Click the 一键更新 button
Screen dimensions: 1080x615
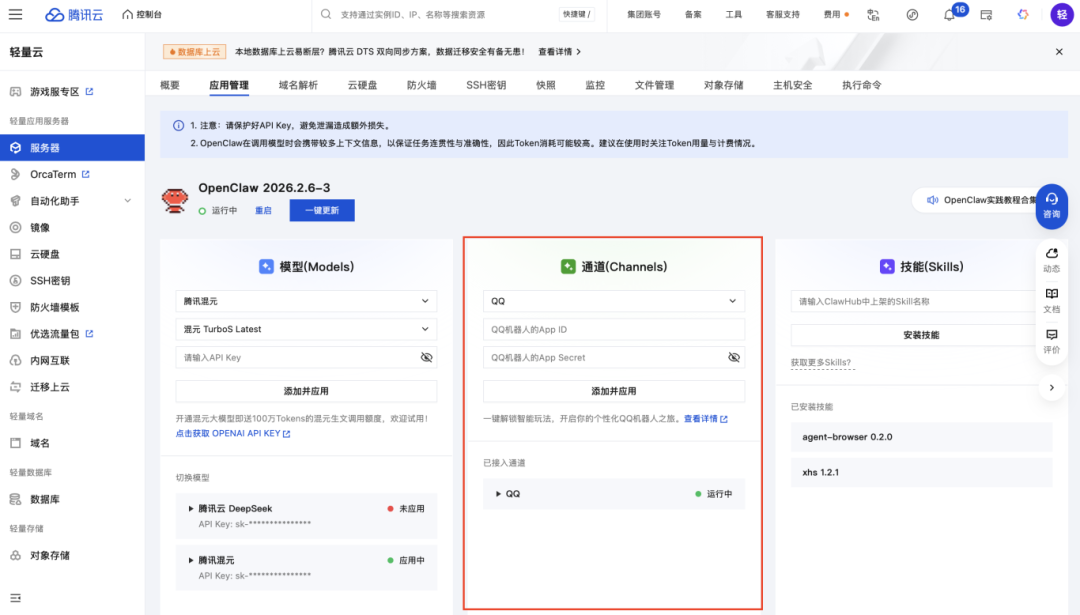pyautogui.click(x=322, y=210)
